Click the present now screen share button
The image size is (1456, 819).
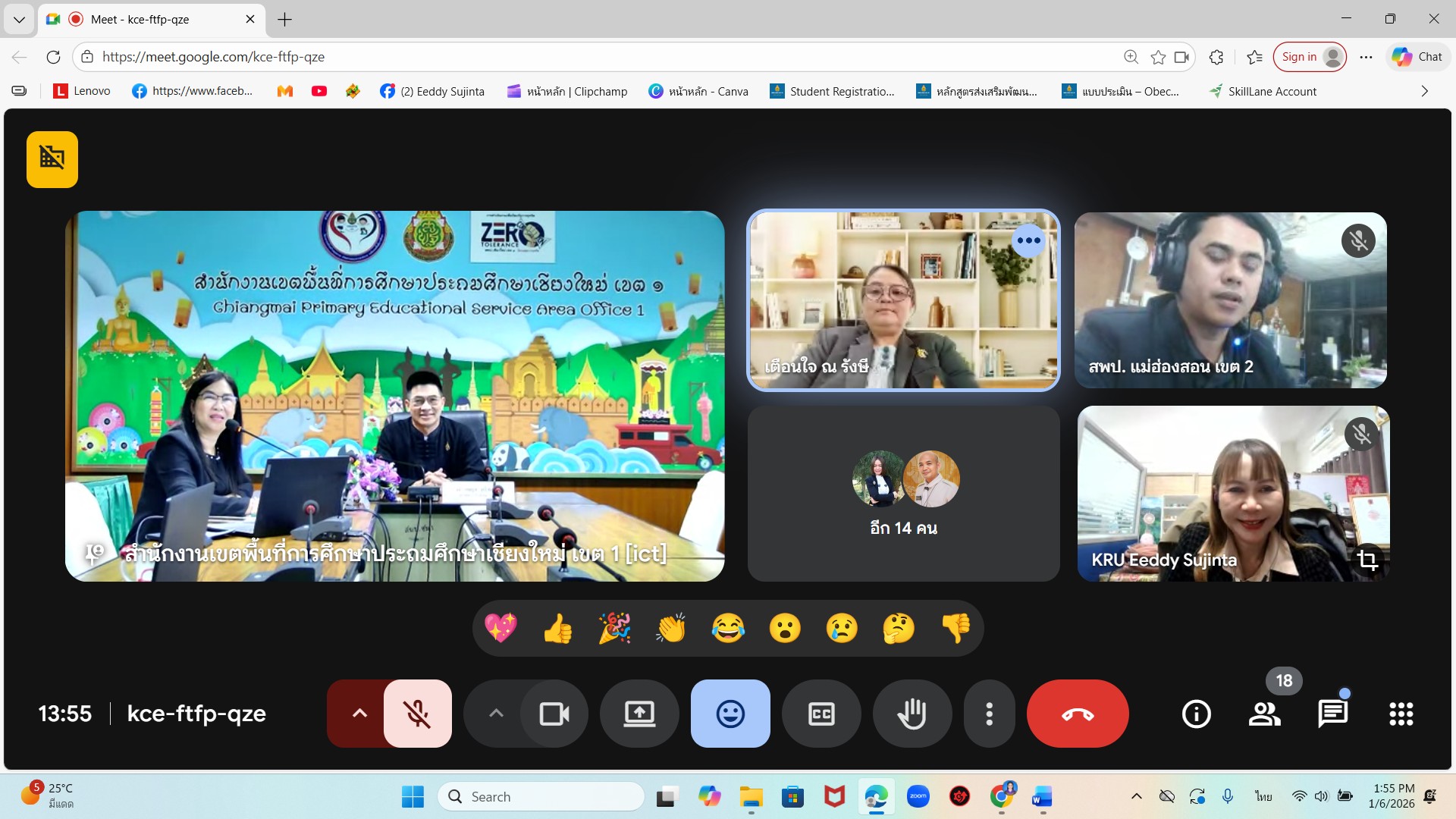click(639, 714)
